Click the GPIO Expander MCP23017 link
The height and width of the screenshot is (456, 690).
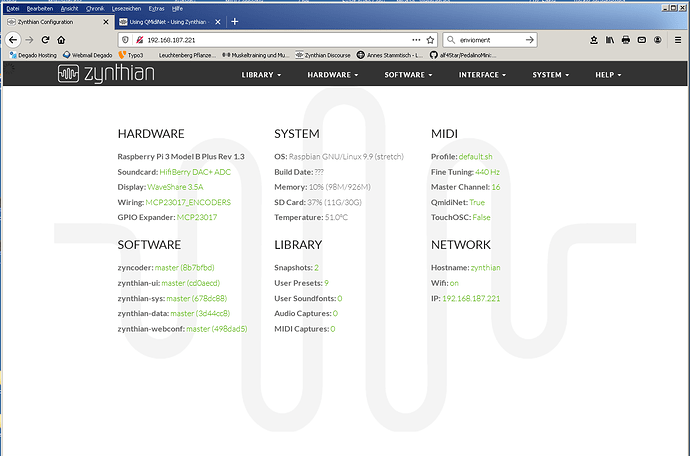[x=197, y=217]
